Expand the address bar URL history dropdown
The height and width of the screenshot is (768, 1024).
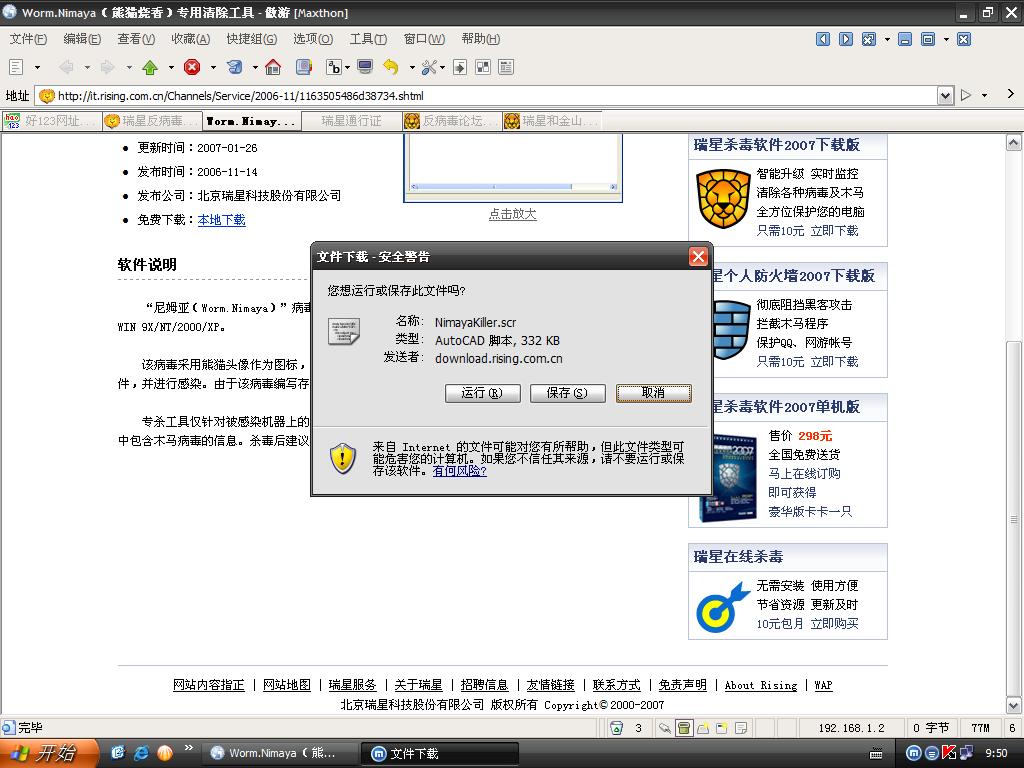click(945, 96)
